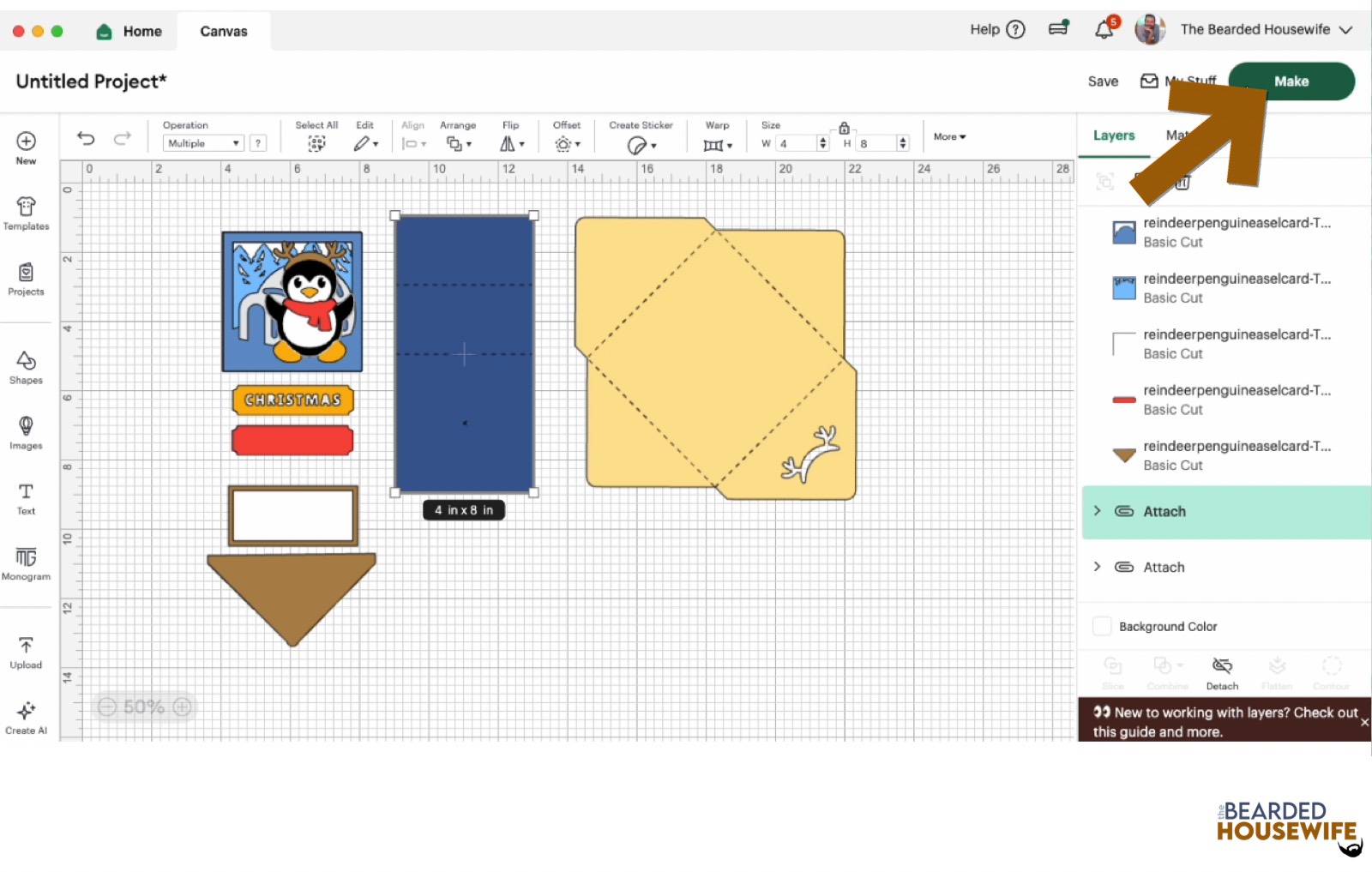Click the Background Color swatch
Screen dimensions: 1372x872
coord(1102,627)
